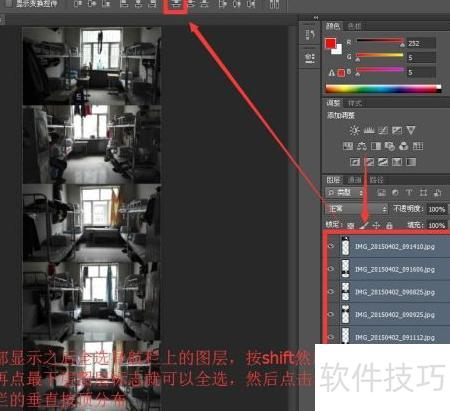Add a Vibrance adjustment (triangle icon)
Viewport: 450px width, 411px height.
point(411,130)
